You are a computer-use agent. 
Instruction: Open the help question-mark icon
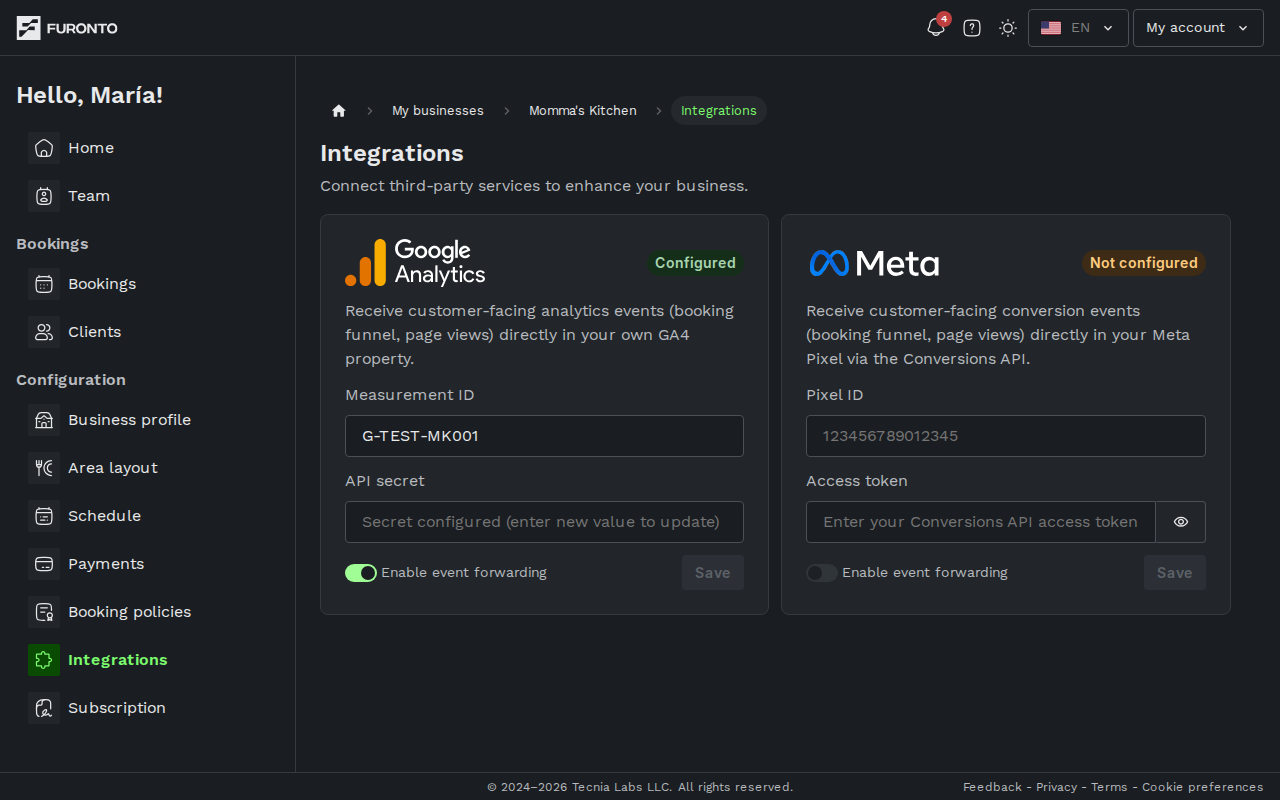pos(972,28)
